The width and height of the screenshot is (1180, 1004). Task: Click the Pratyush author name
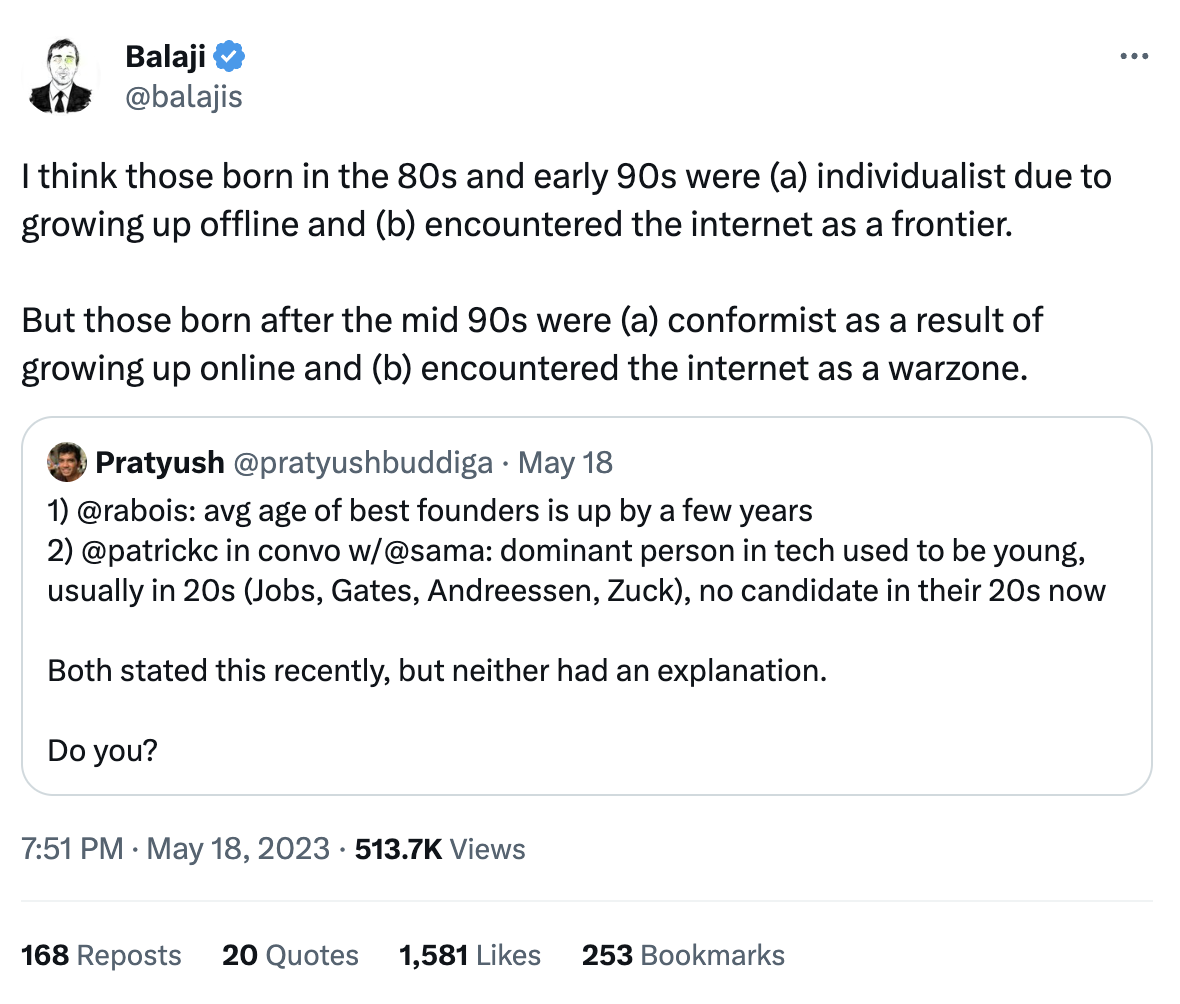(x=159, y=462)
